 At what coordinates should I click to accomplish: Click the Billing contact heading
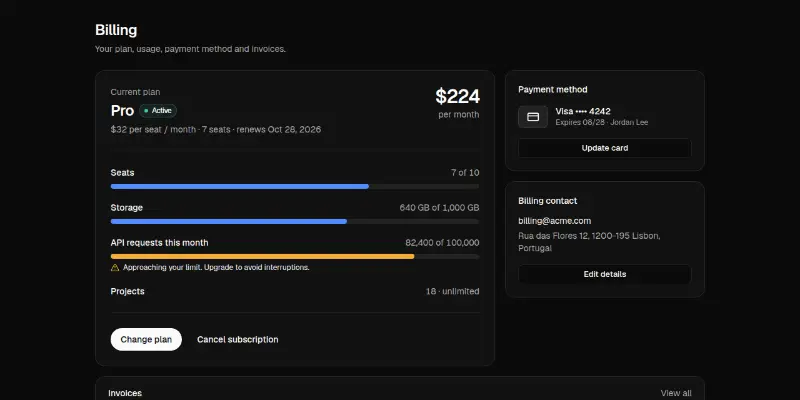point(547,201)
